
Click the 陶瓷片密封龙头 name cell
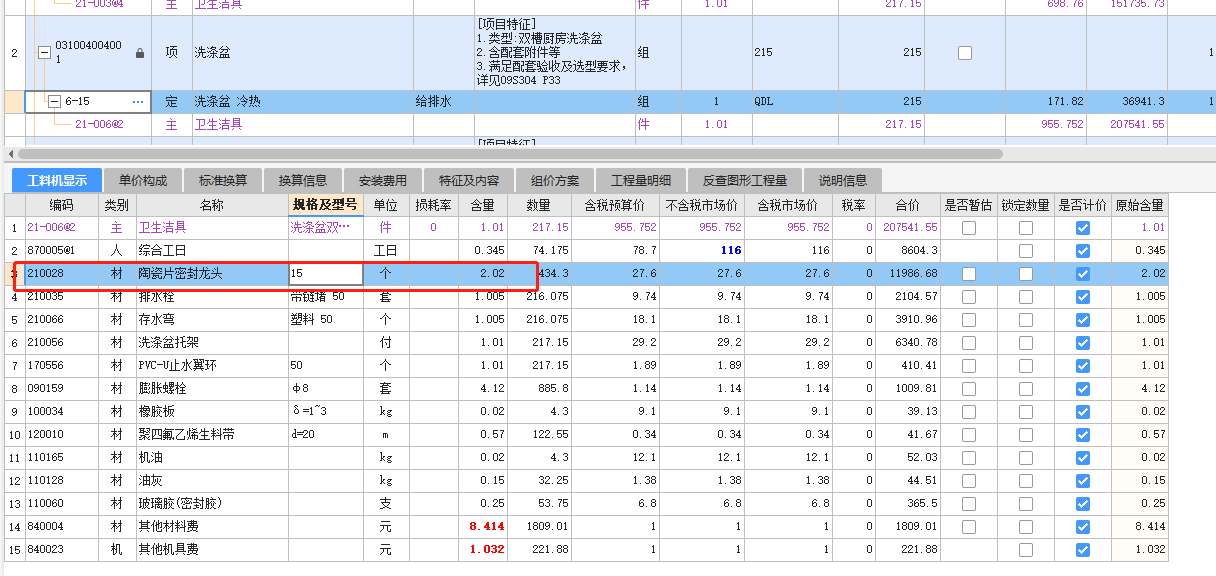pyautogui.click(x=211, y=274)
